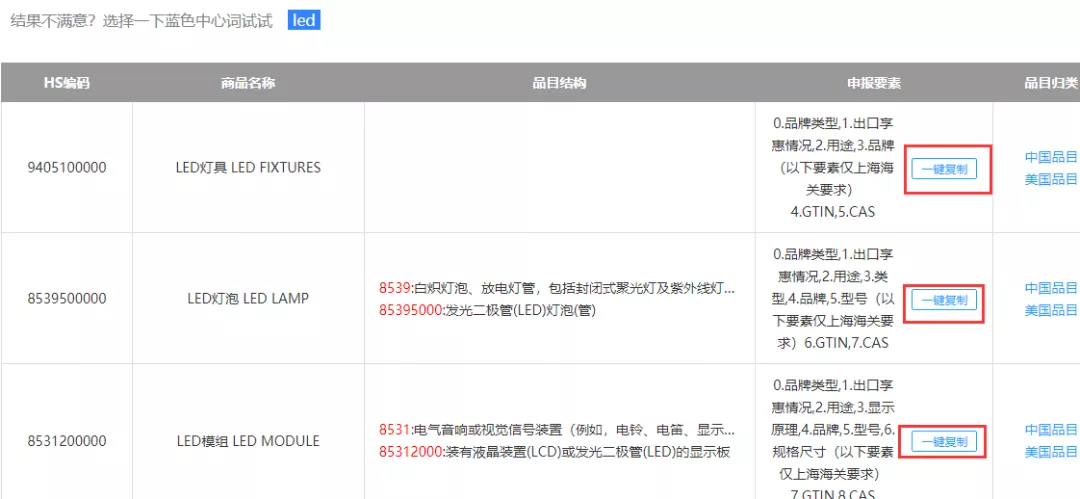Viewport: 1080px width, 499px height.
Task: Click the HS编码 column header
Action: (67, 83)
